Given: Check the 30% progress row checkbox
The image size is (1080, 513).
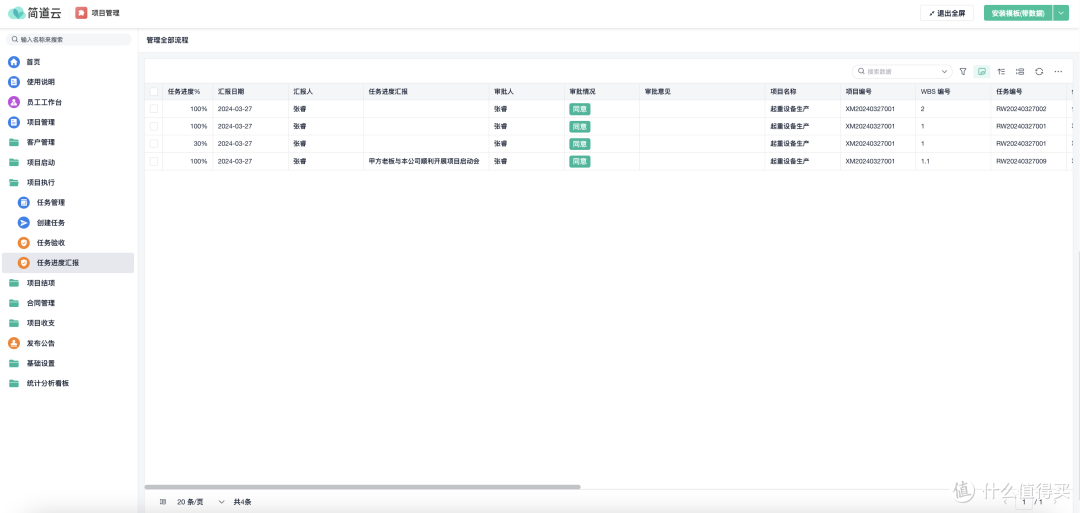Looking at the screenshot, I should (154, 144).
